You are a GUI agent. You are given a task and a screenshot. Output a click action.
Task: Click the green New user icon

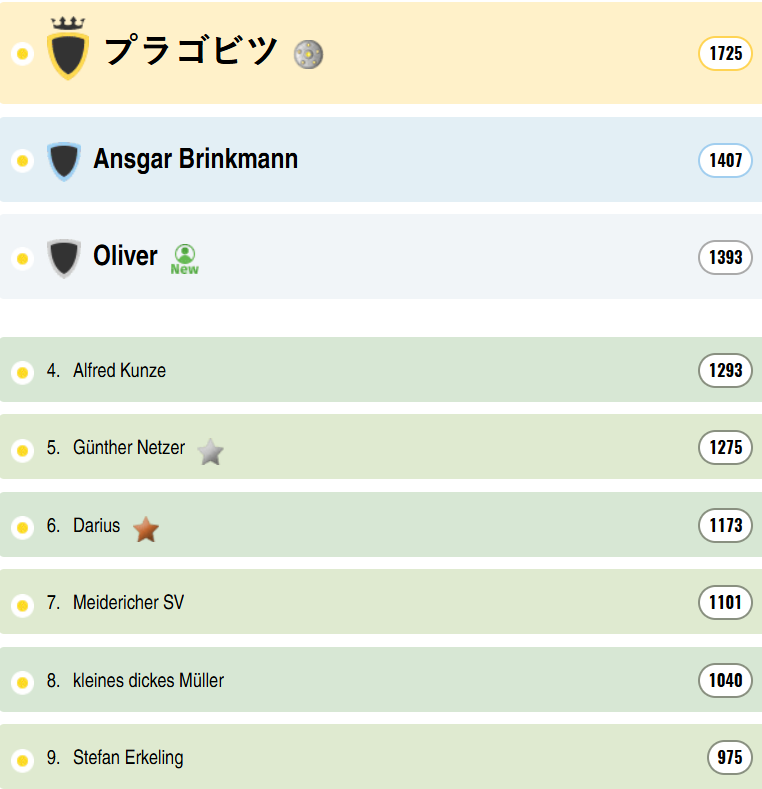(184, 258)
